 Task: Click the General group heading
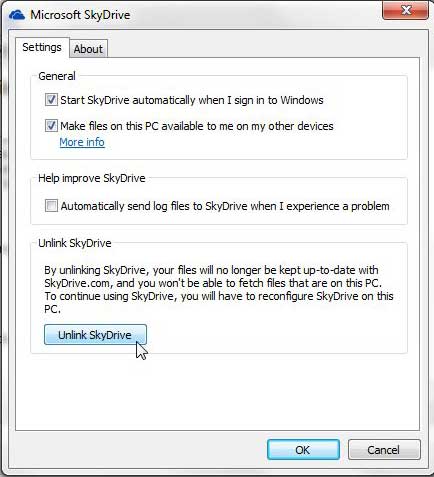click(x=57, y=76)
